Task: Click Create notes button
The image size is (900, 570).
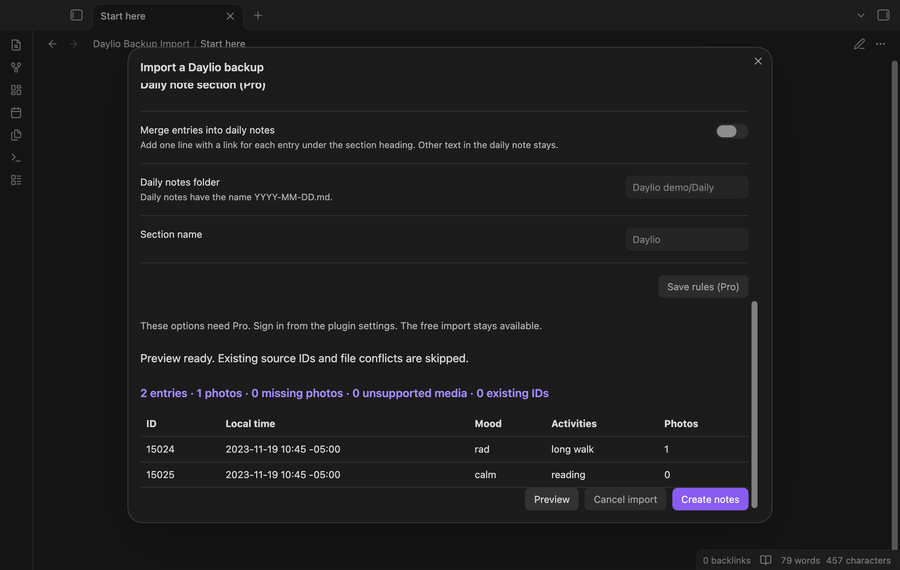Action: tap(710, 499)
